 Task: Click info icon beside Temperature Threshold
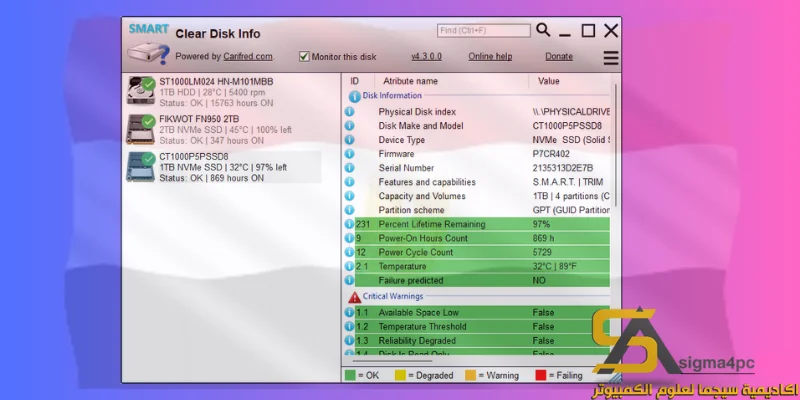[349, 326]
